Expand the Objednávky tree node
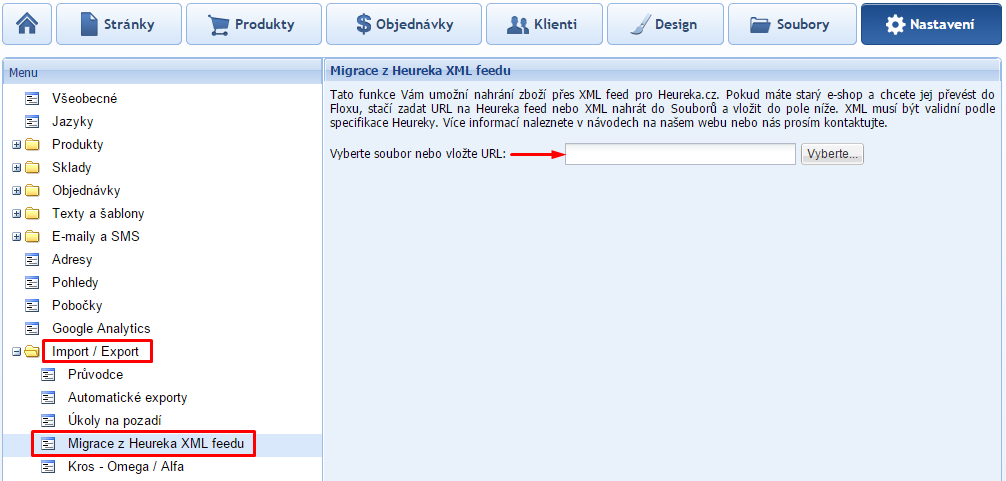The width and height of the screenshot is (1006, 481). click(17, 191)
